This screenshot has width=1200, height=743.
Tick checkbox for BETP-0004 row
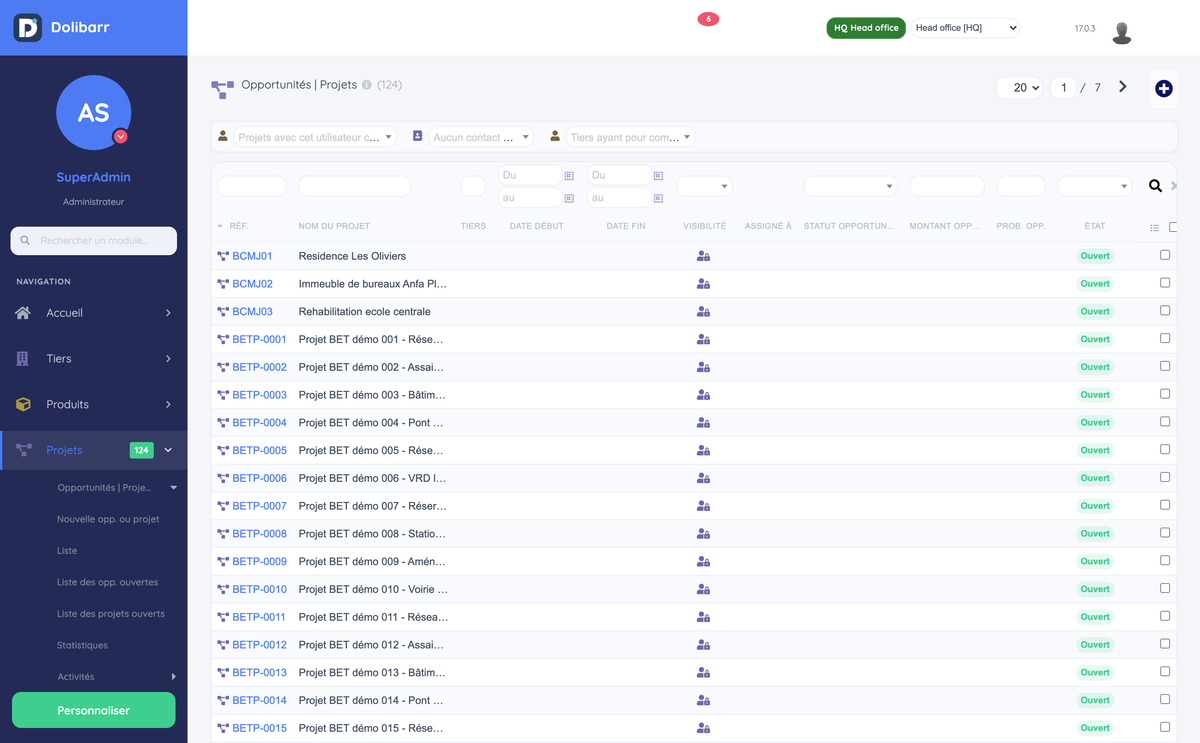click(1165, 422)
